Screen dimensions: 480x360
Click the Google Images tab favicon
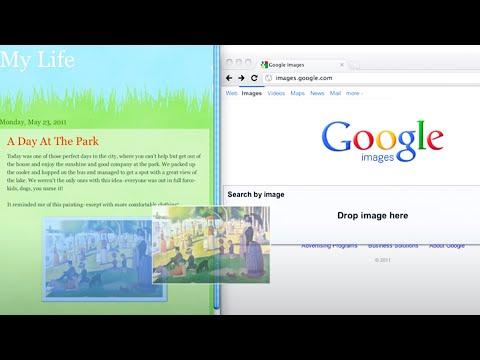(264, 65)
